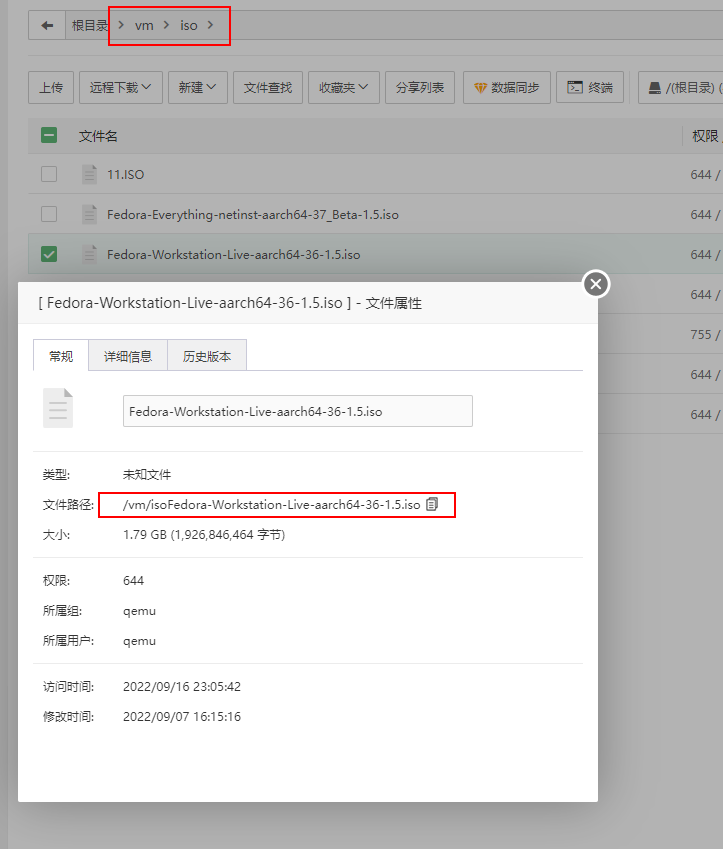Check the box for 11.ISO
This screenshot has height=849, width=723.
pos(49,174)
